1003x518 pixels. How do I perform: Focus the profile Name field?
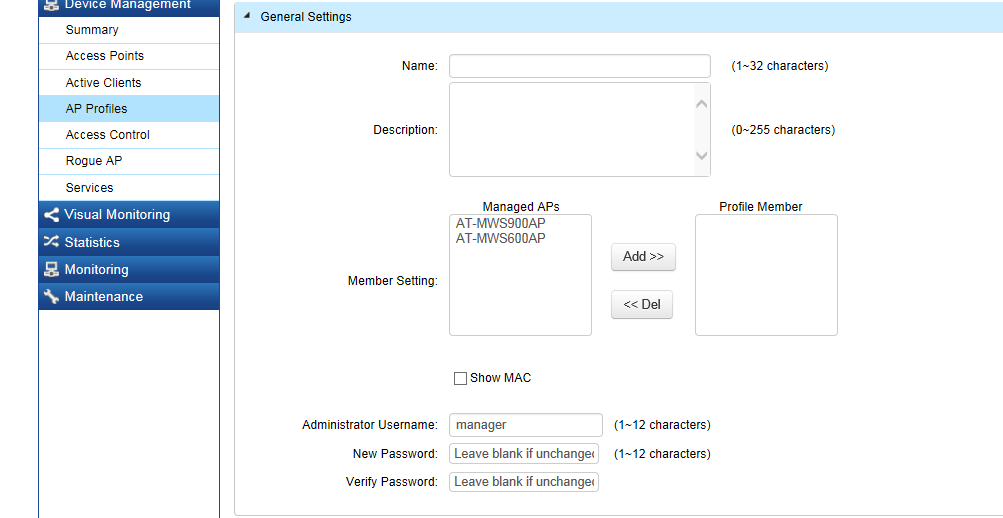[579, 66]
